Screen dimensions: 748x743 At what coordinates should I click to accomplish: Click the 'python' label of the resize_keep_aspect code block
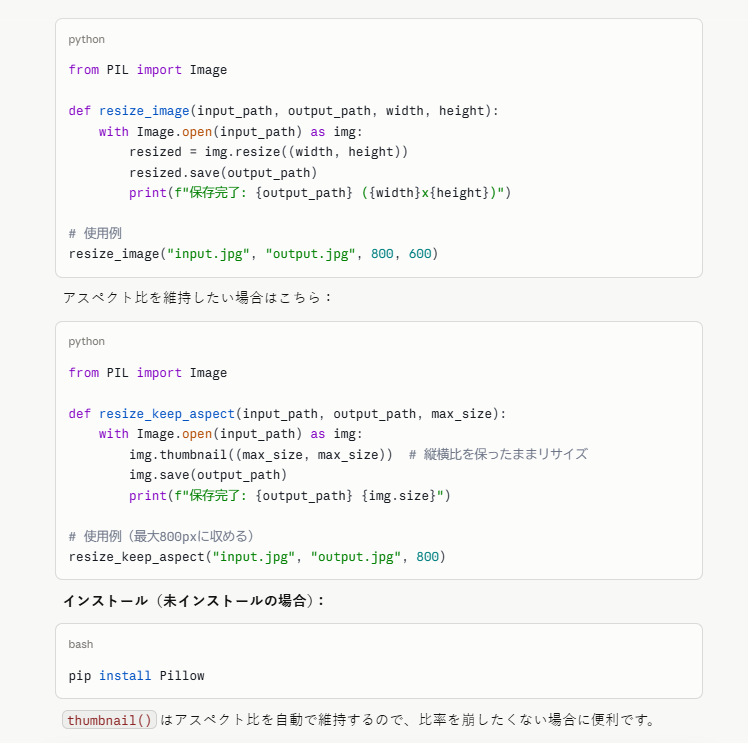tap(86, 342)
